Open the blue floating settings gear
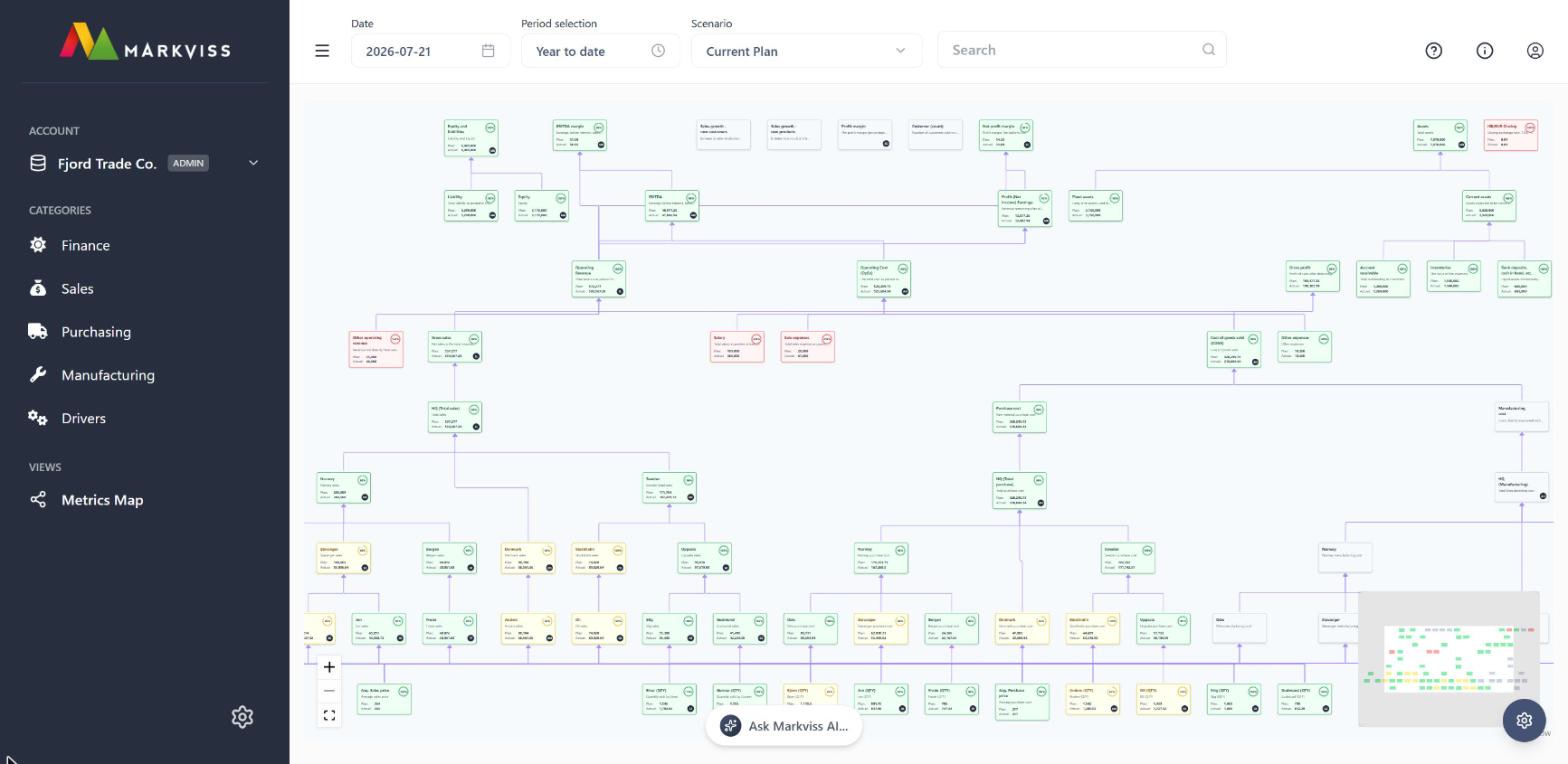 point(1524,720)
